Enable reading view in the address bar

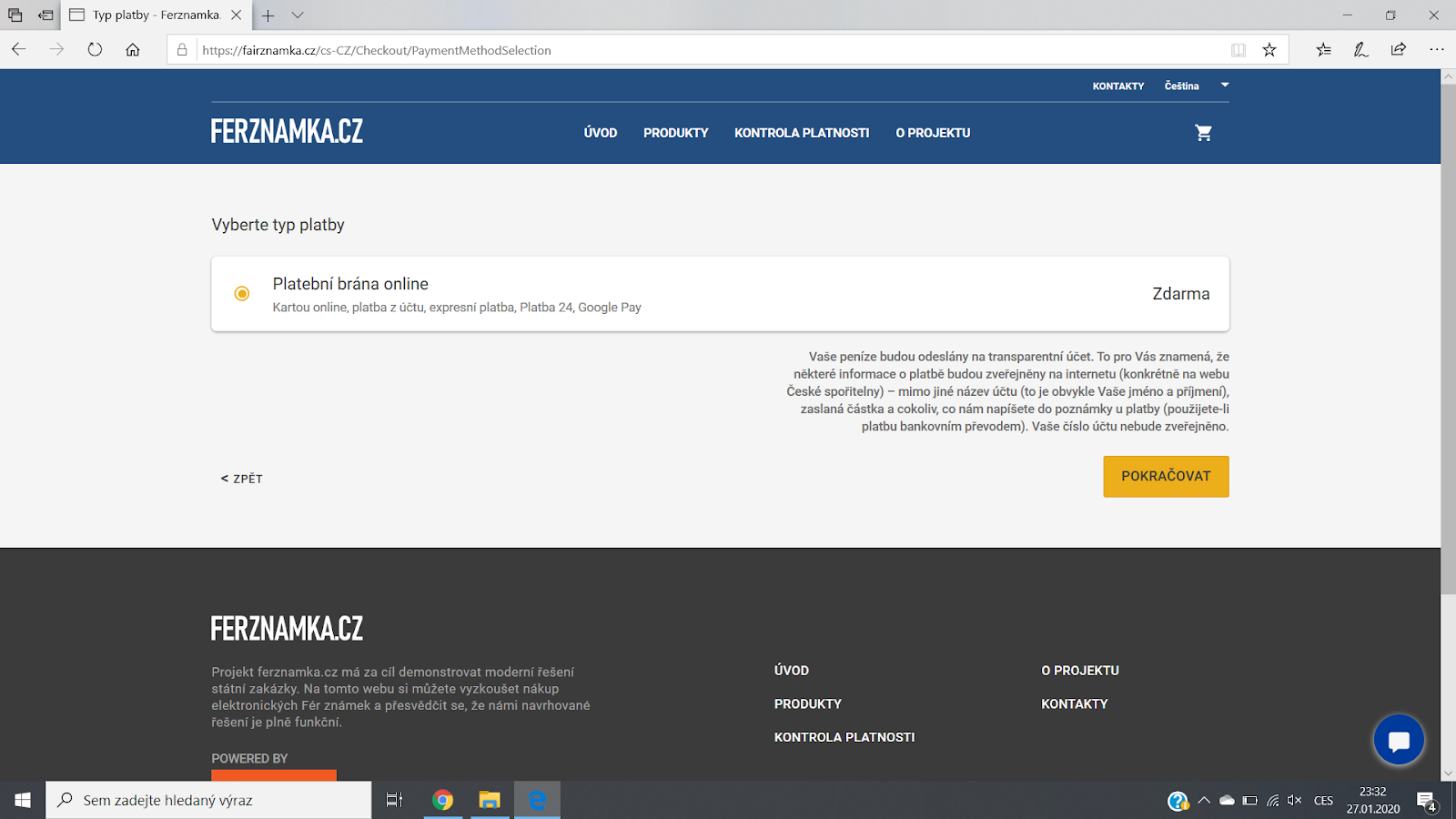point(1238,50)
